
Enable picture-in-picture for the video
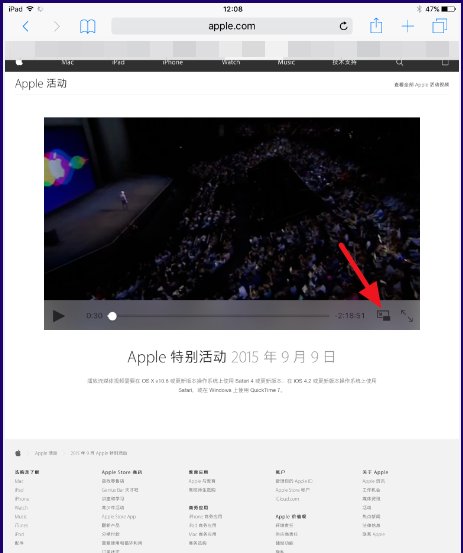[x=383, y=315]
